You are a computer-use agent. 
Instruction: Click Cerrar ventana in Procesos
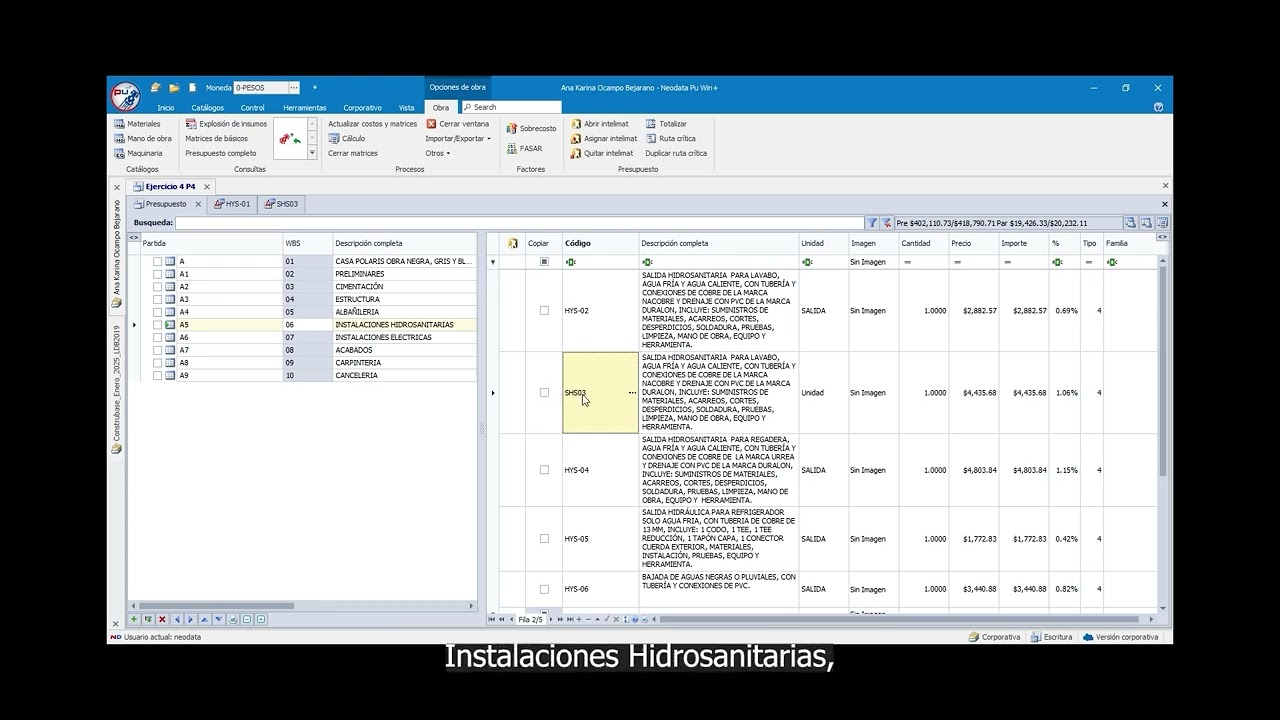(458, 124)
